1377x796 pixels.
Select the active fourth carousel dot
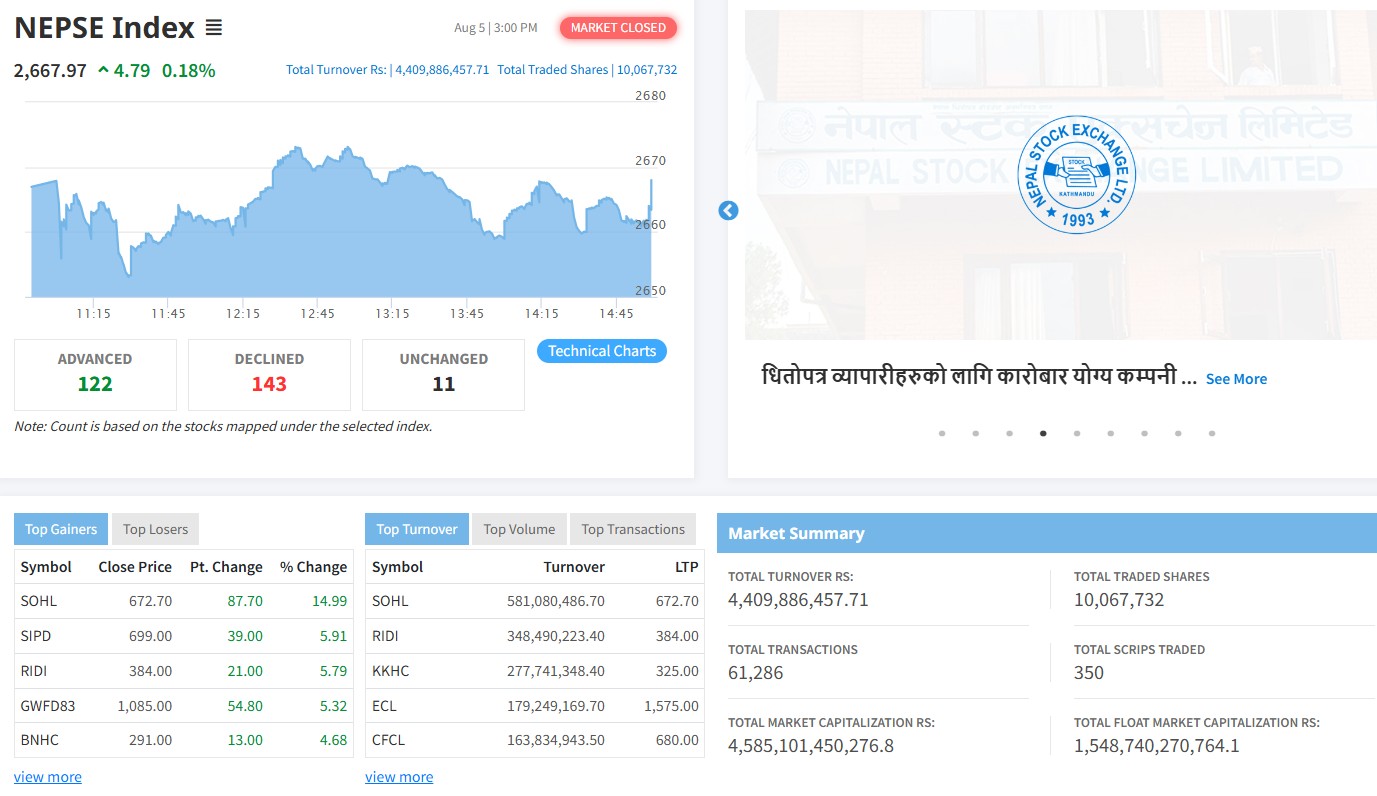click(1043, 433)
